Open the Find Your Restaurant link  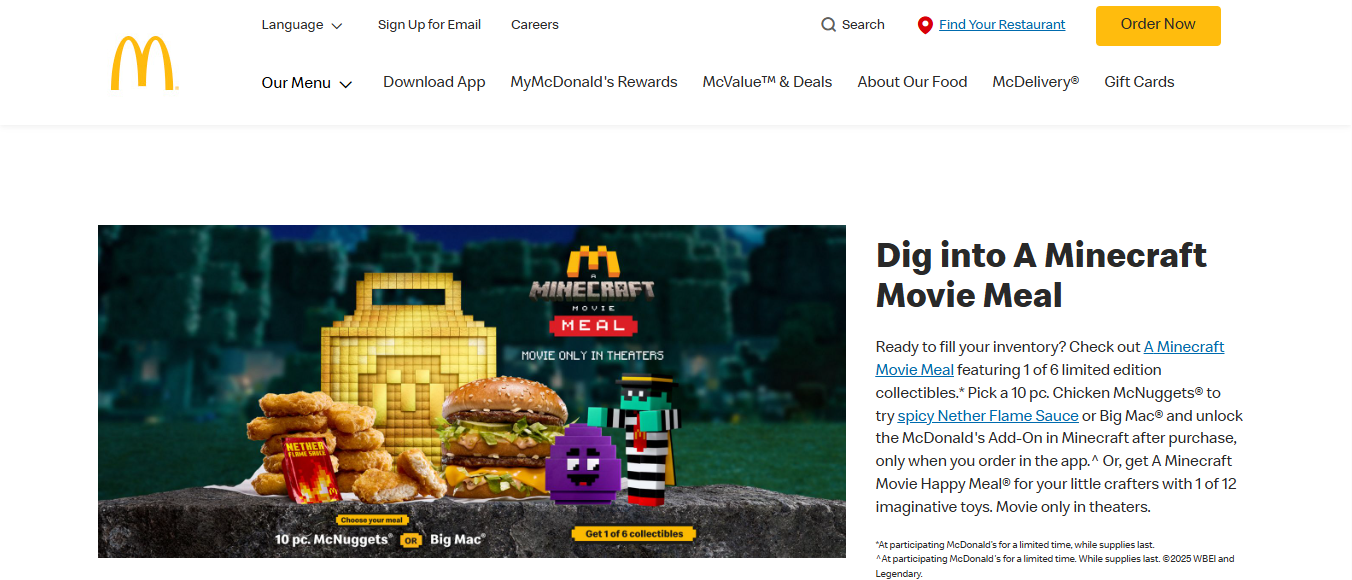[1001, 24]
